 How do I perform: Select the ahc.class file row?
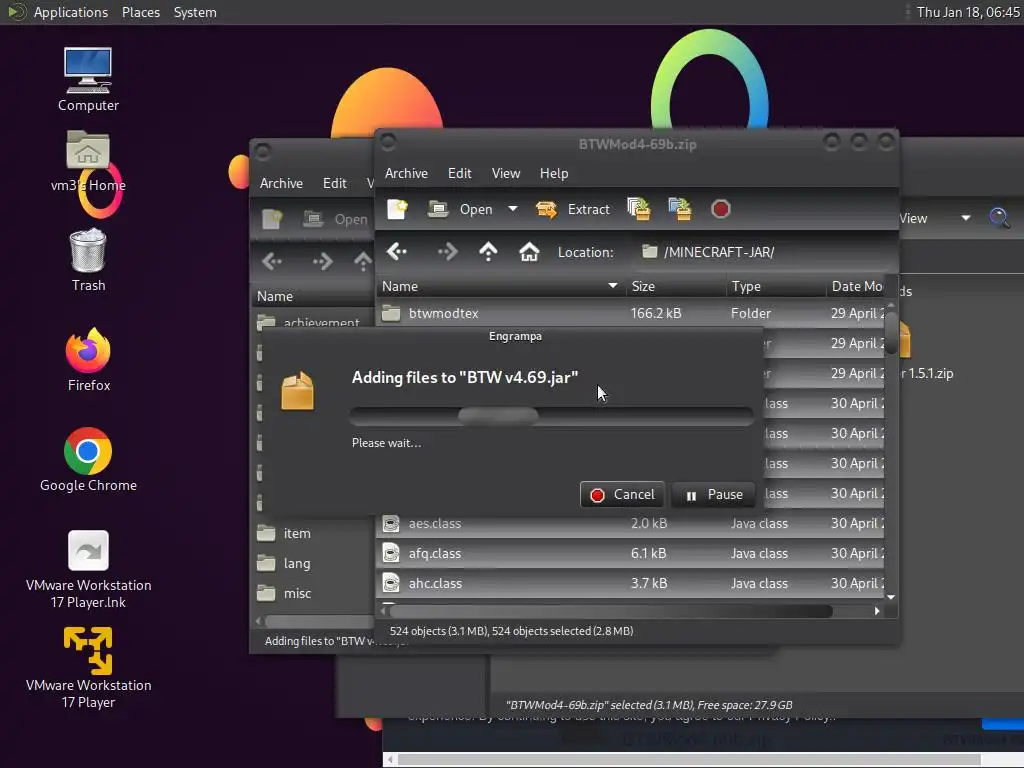point(630,584)
